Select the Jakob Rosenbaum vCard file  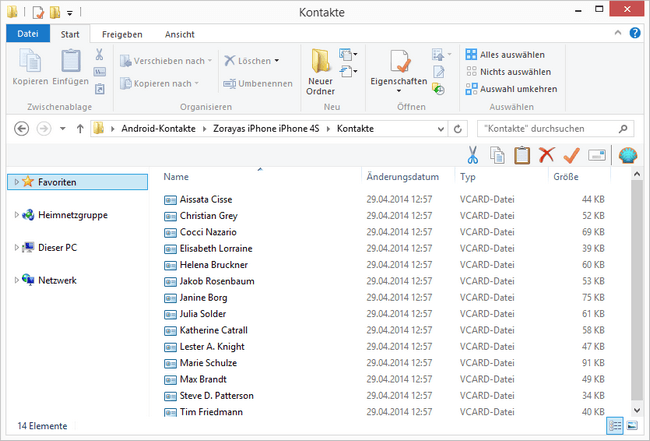[216, 281]
